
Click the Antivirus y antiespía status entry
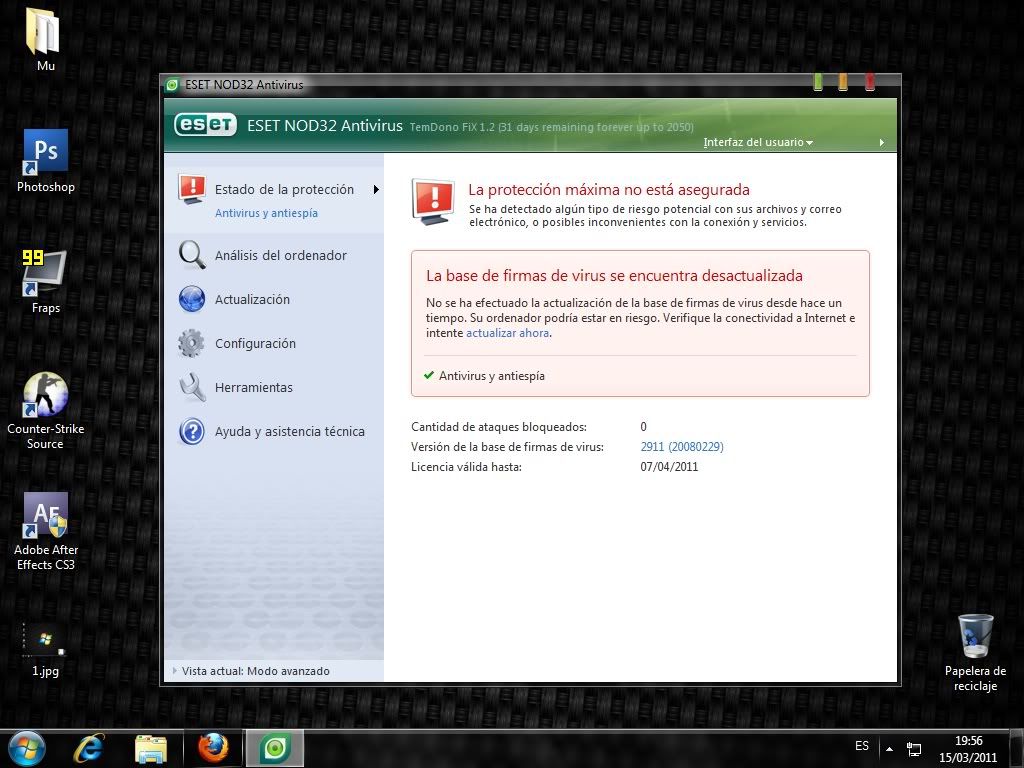point(491,376)
